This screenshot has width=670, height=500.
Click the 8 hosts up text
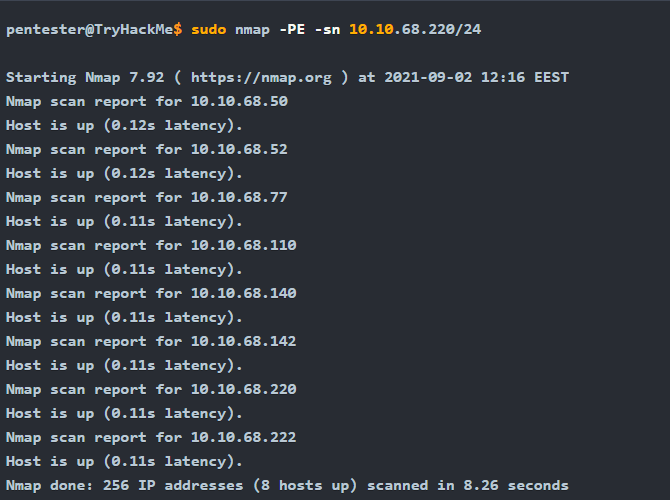tap(305, 486)
